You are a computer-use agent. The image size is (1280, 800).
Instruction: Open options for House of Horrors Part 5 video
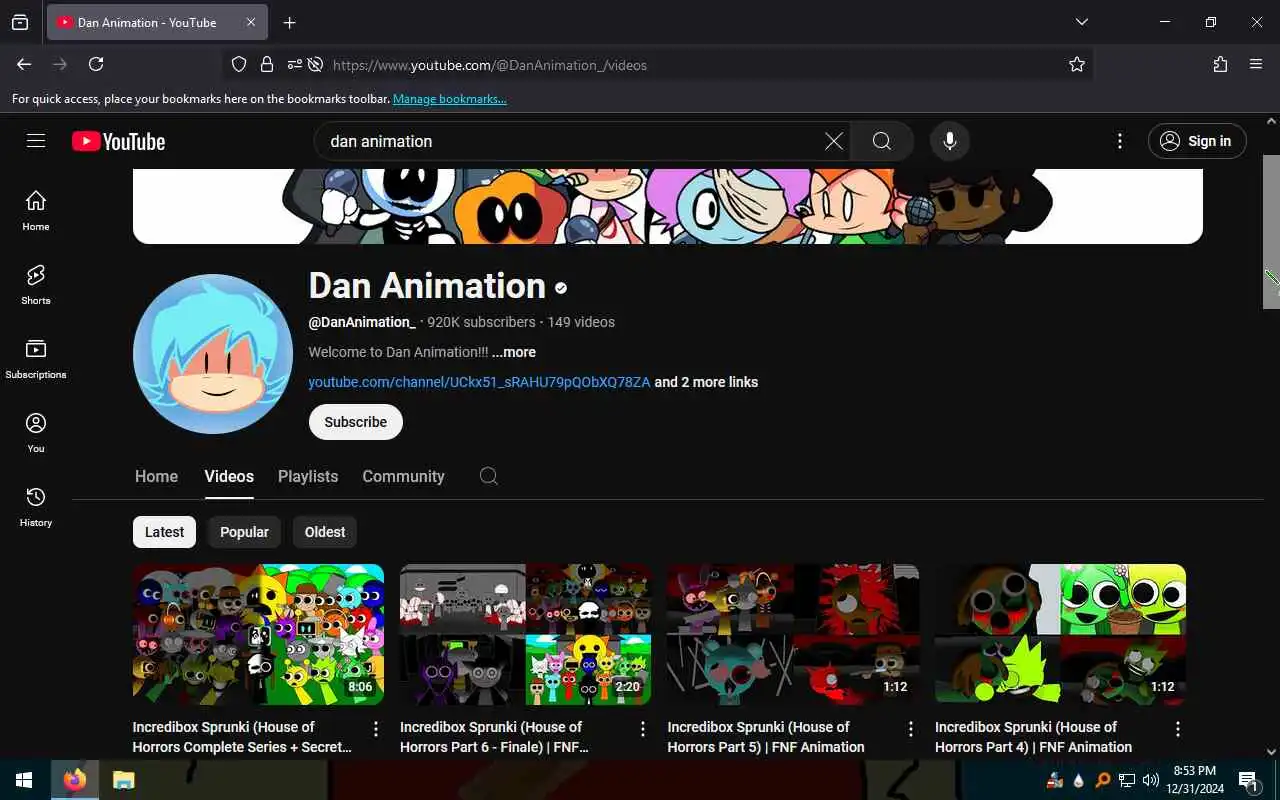point(911,729)
